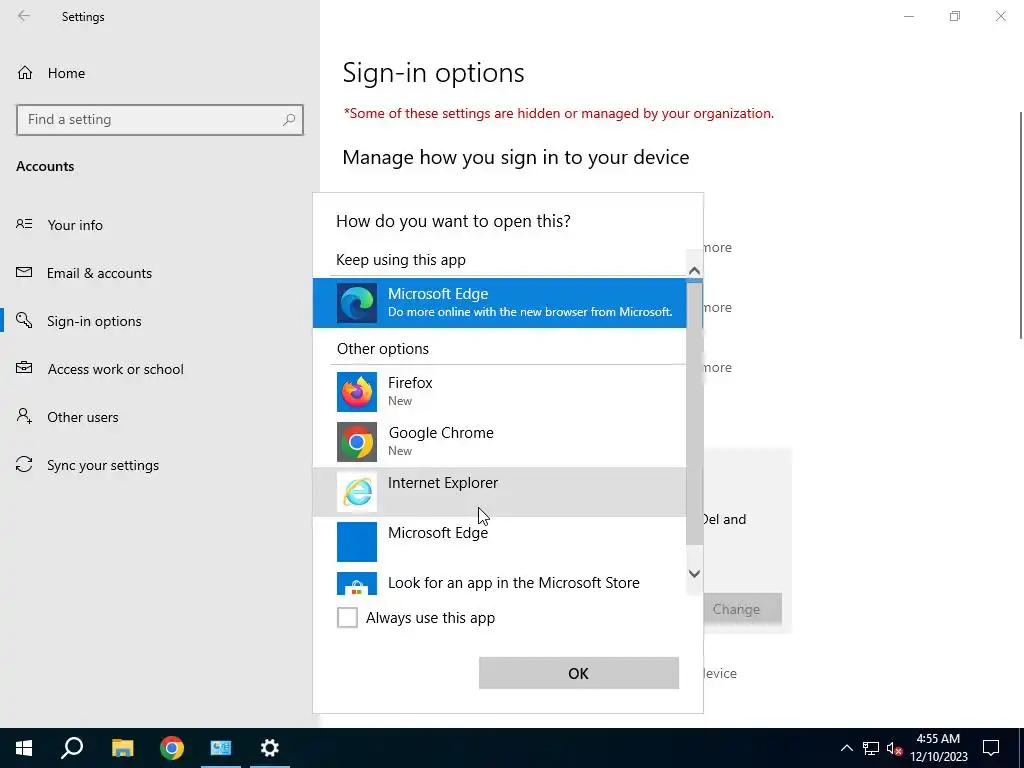Click Look for an app in the Microsoft Store
The height and width of the screenshot is (768, 1024).
[x=514, y=583]
